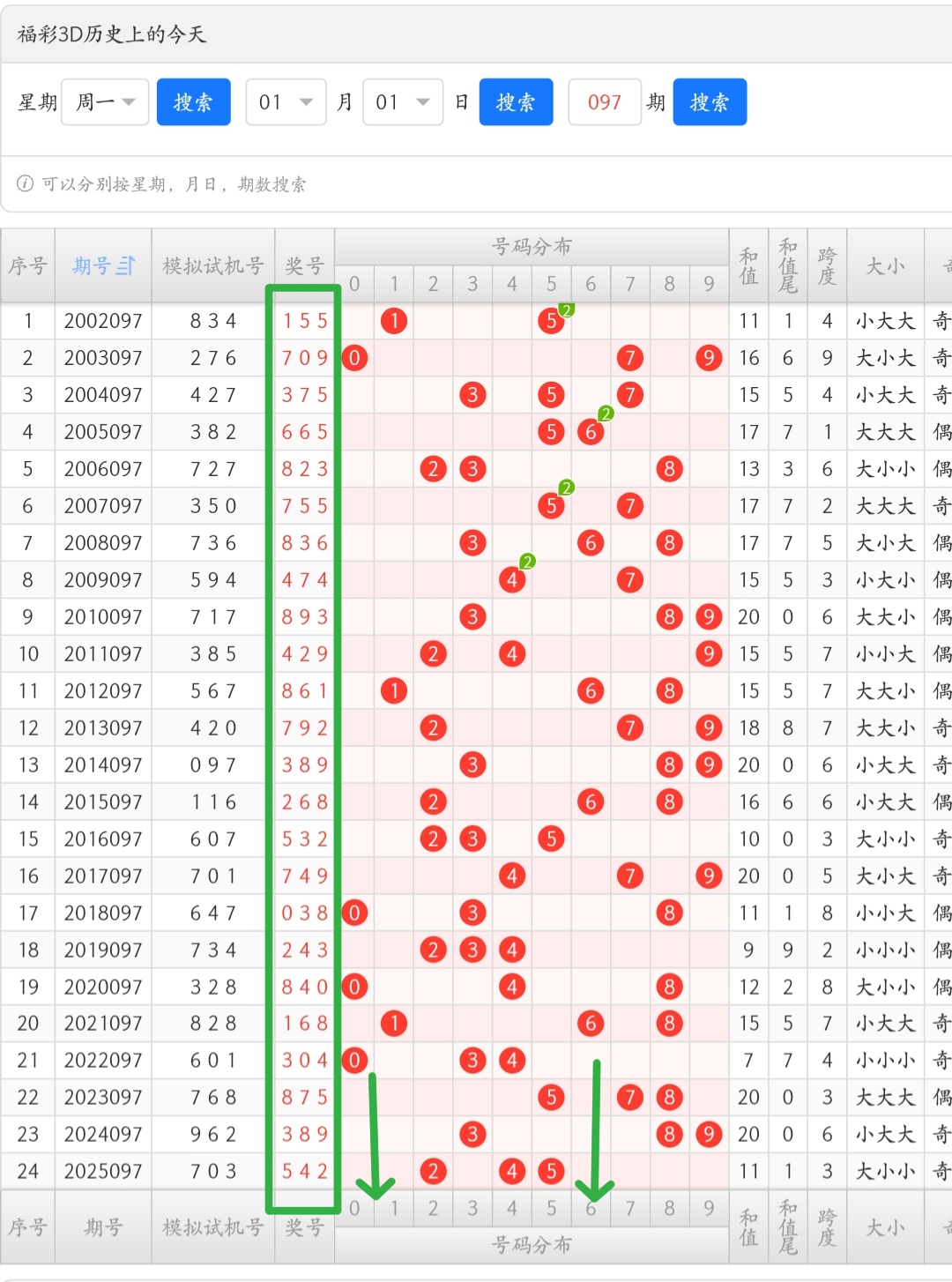
Task: Click the sort icon beside 期号 header
Action: [126, 265]
